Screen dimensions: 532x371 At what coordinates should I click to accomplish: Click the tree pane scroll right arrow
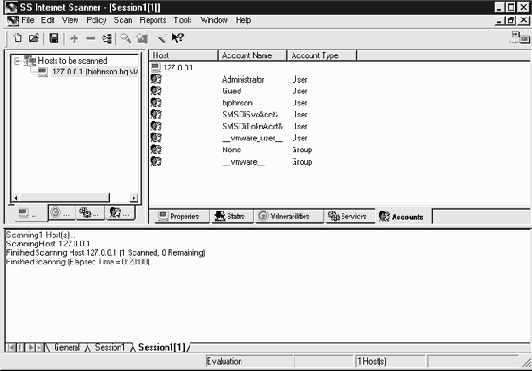[x=134, y=198]
